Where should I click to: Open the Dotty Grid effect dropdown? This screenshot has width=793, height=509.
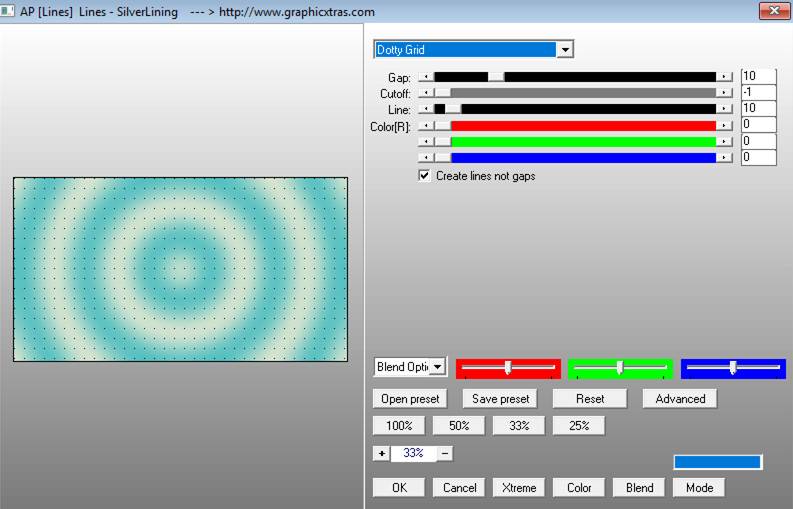click(x=565, y=50)
